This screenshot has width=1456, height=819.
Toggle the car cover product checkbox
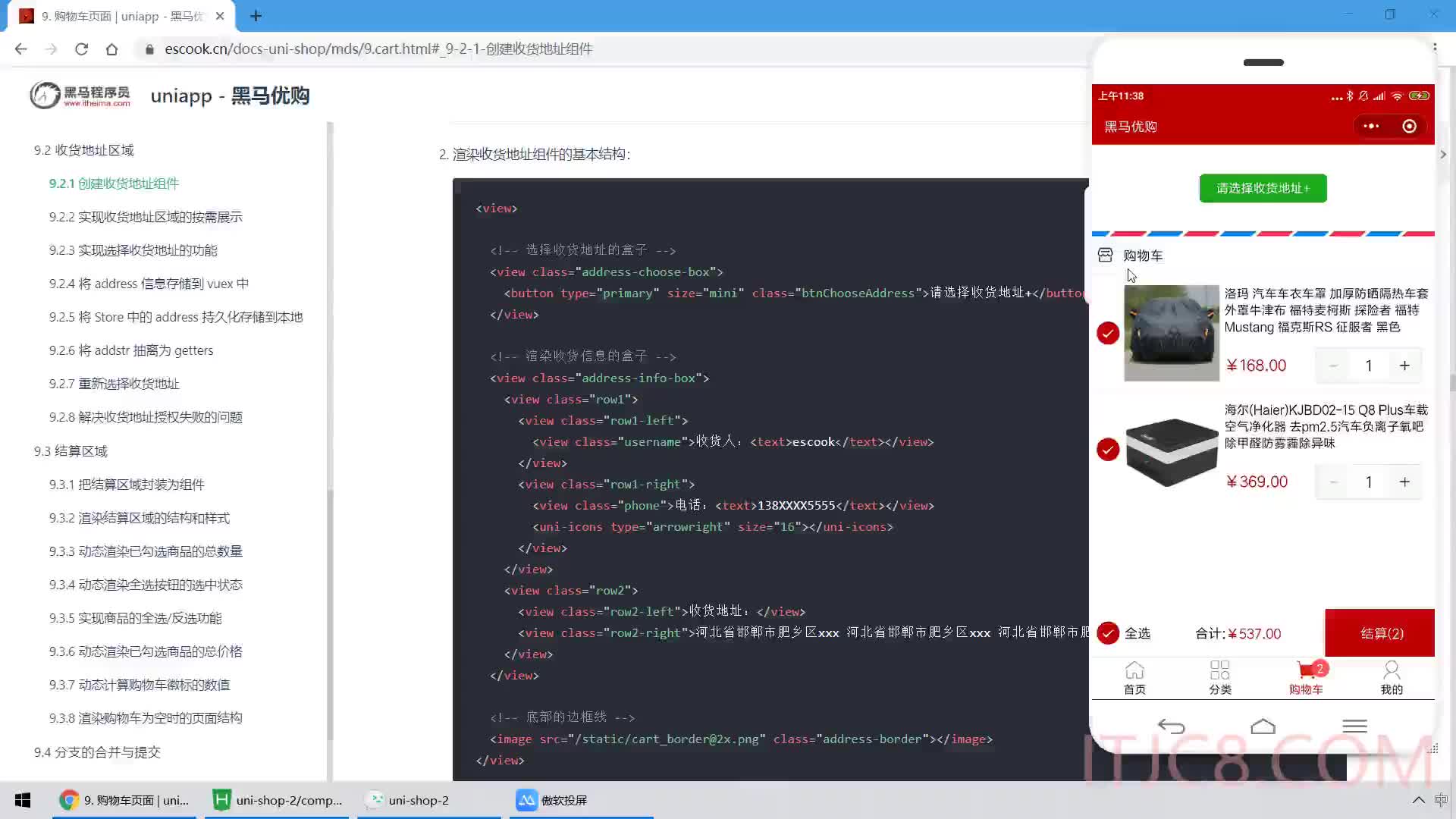tap(1107, 332)
